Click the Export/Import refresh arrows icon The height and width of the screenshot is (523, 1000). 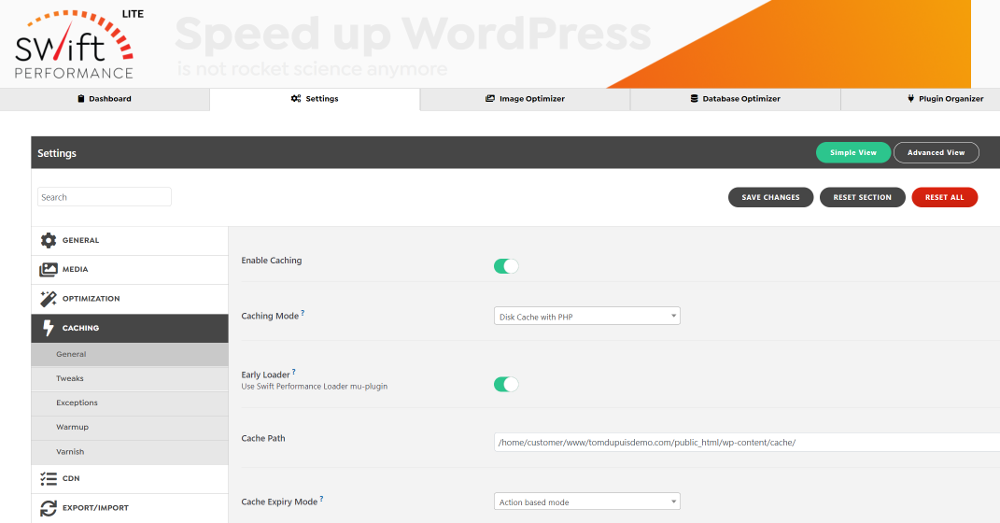pyautogui.click(x=48, y=508)
